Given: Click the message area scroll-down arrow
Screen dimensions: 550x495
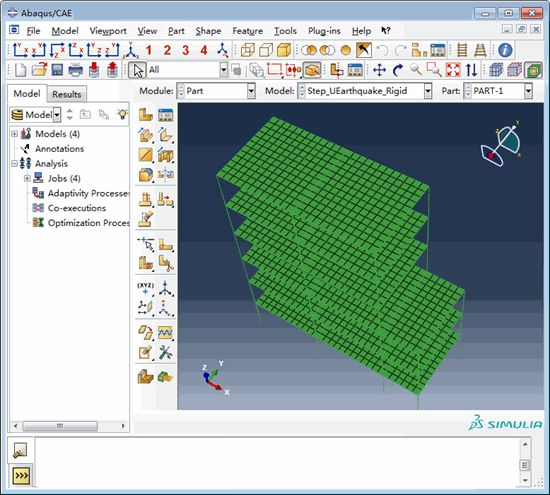Looking at the screenshot, I should (x=525, y=480).
